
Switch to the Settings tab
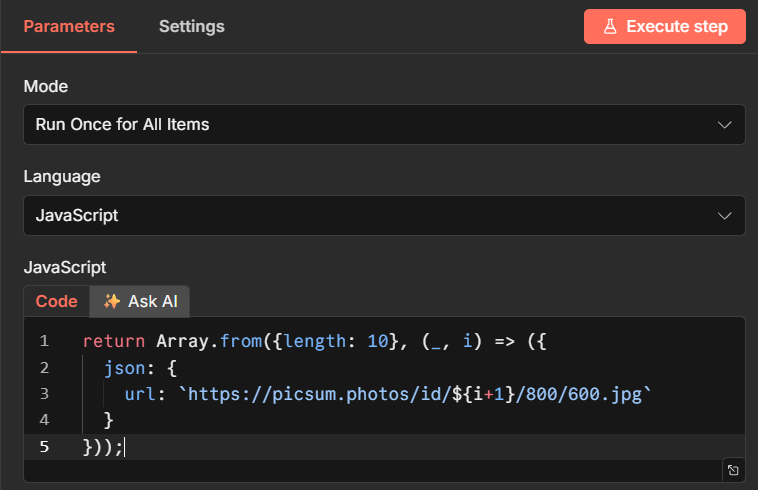(191, 26)
